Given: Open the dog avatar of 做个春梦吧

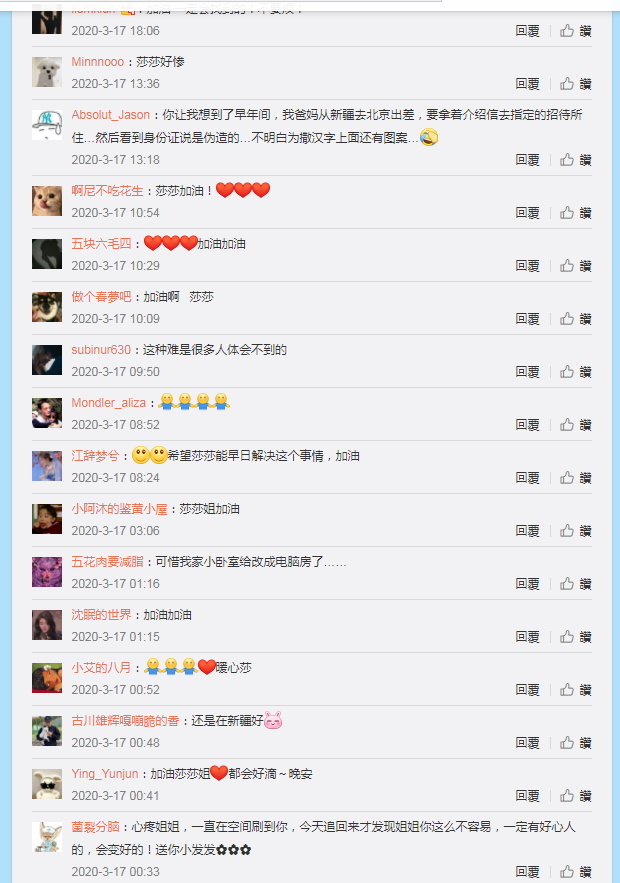Looking at the screenshot, I should tap(47, 307).
